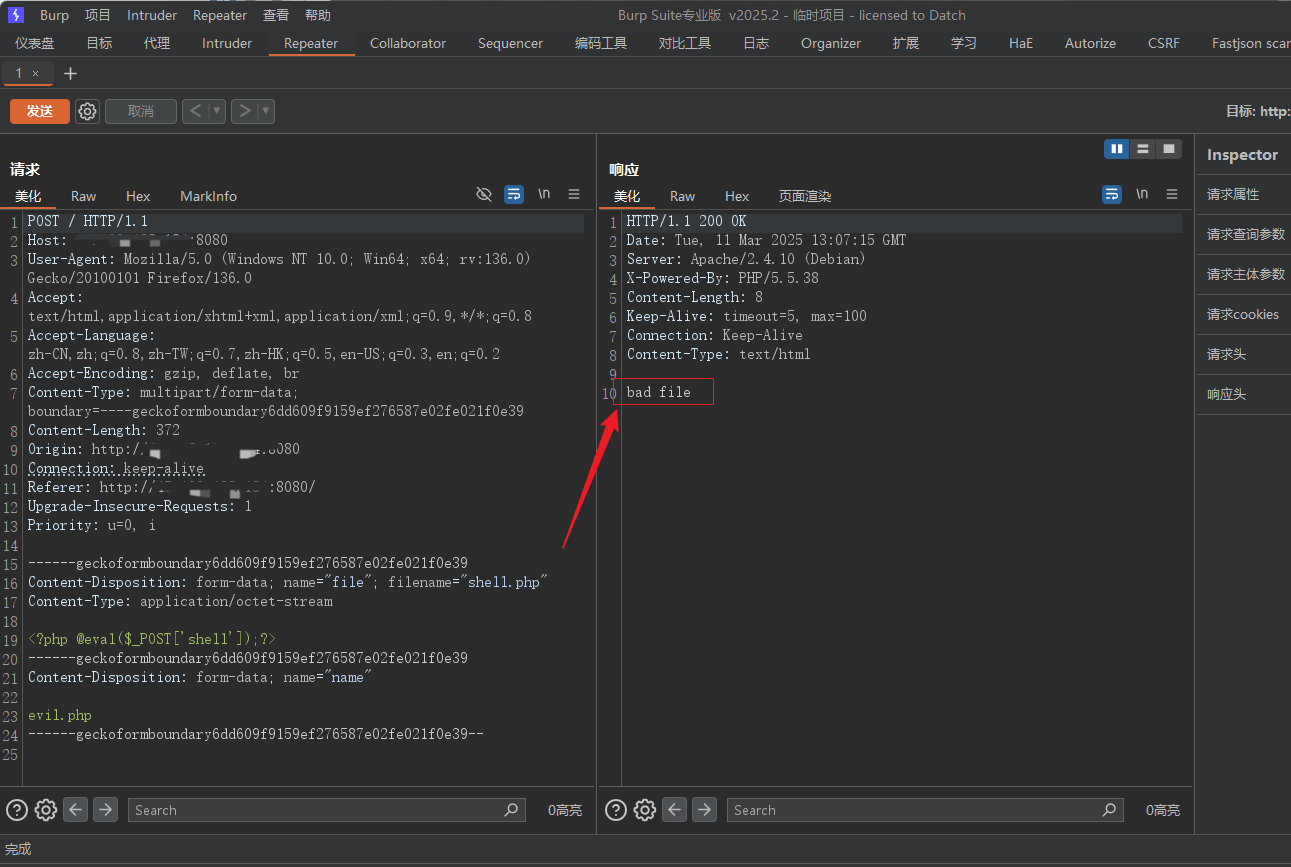The image size is (1291, 867).
Task: Select Raw view in response pane
Action: tap(682, 196)
